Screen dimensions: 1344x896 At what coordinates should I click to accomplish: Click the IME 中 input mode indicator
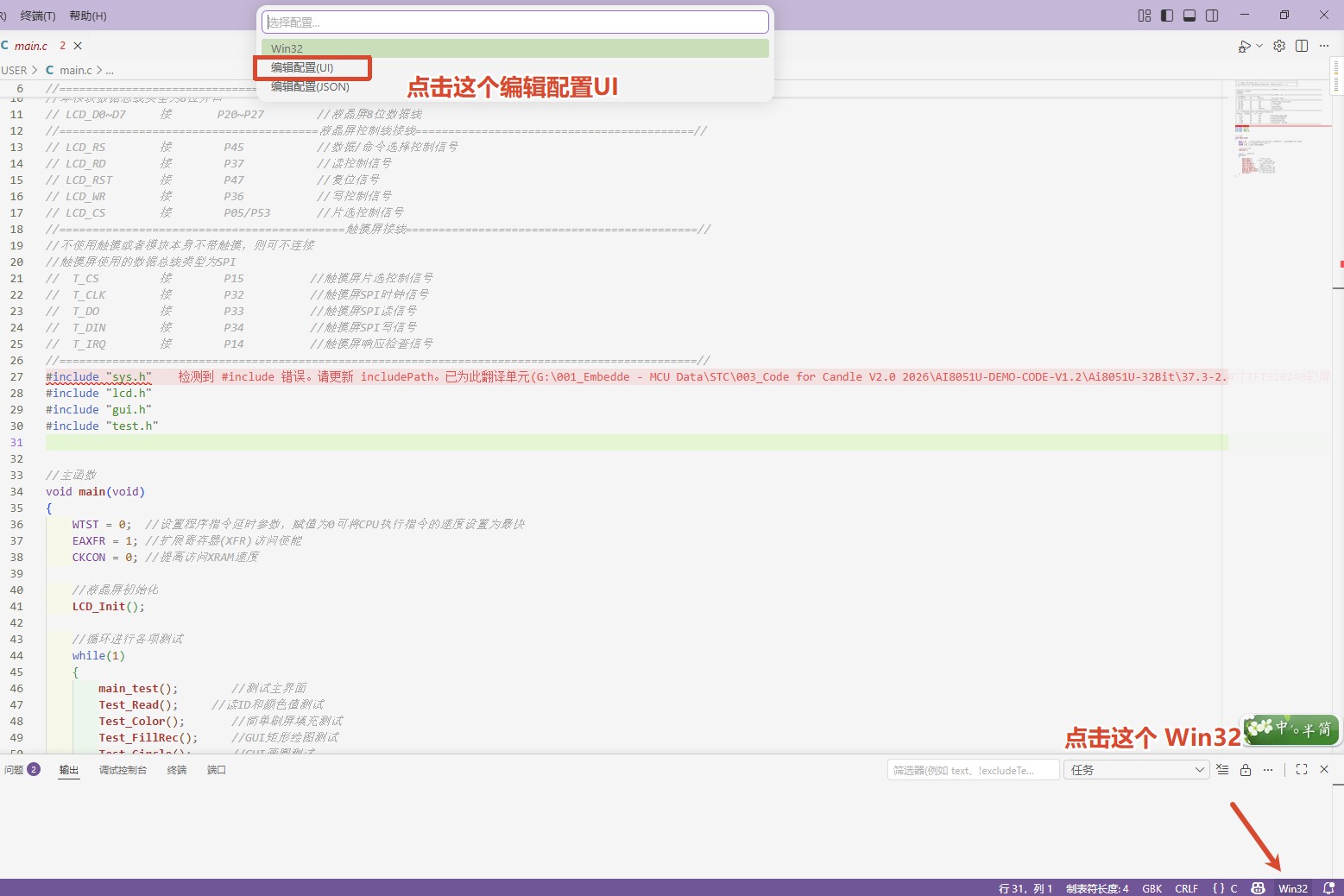[x=1282, y=729]
